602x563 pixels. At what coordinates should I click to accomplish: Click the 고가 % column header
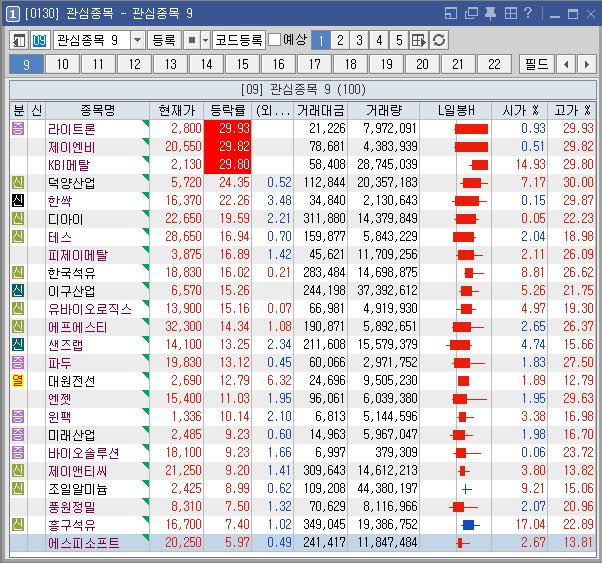coord(572,111)
